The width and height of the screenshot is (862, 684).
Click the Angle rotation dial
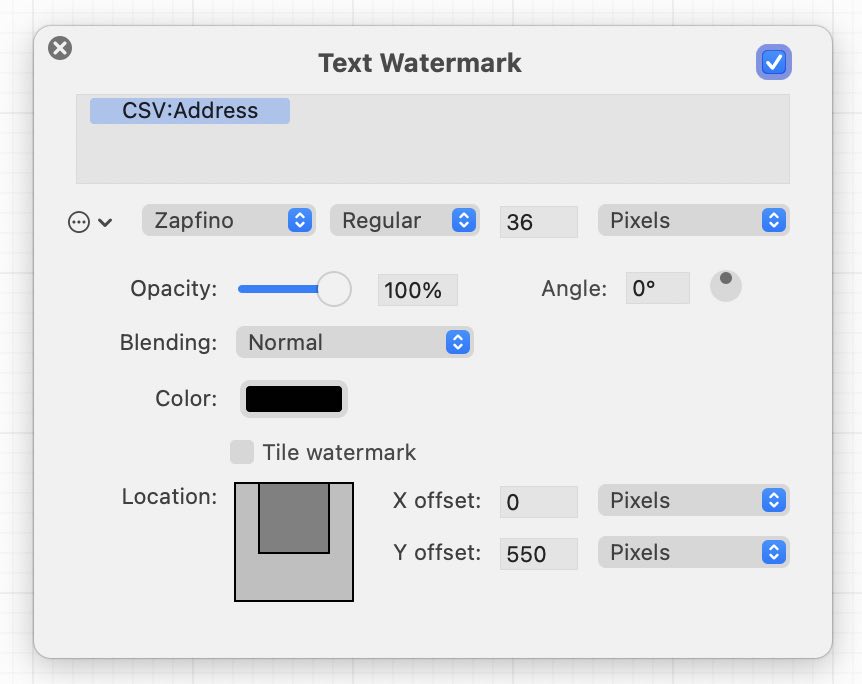[726, 286]
